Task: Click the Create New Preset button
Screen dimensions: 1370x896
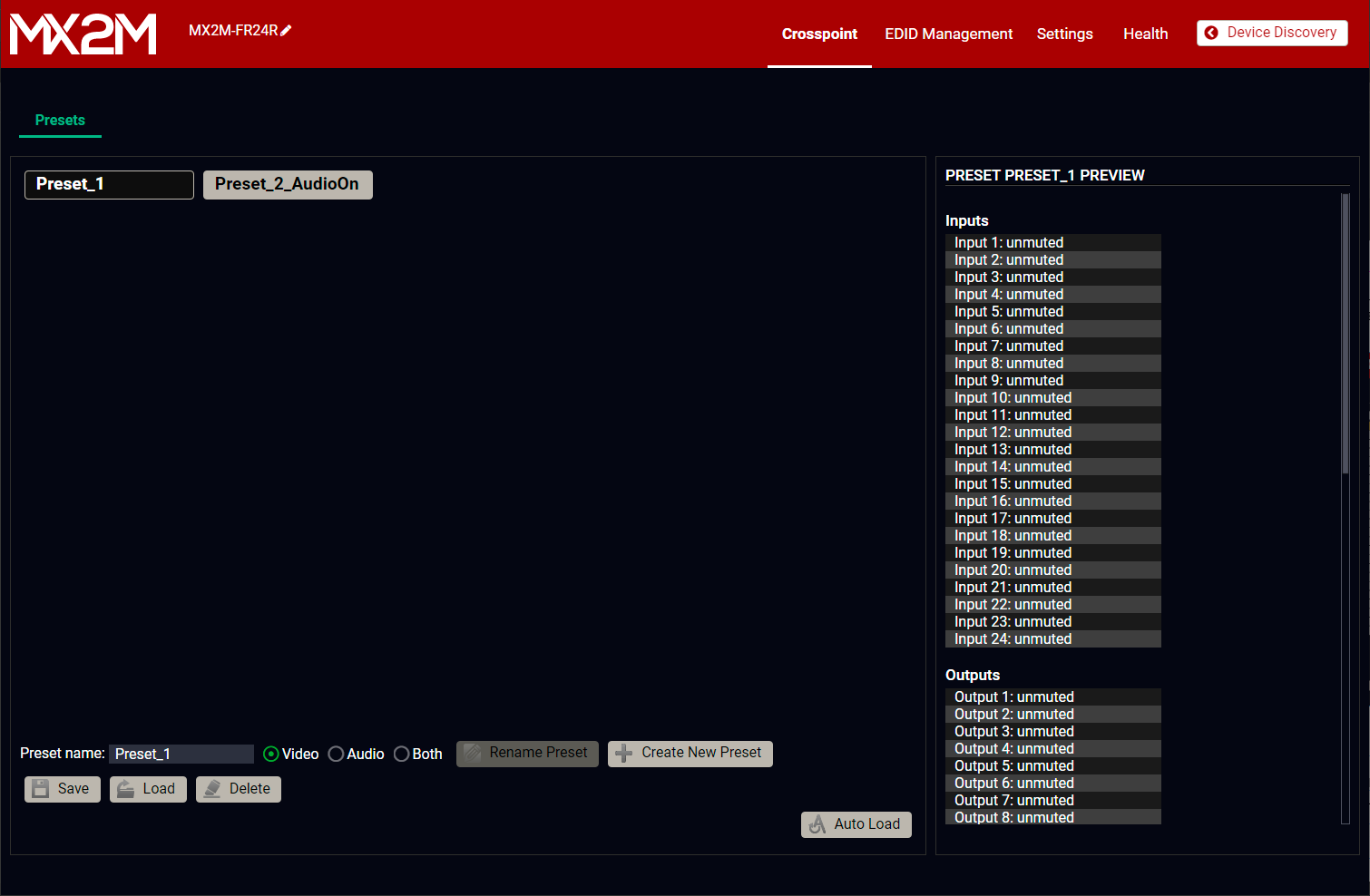Action: coord(690,754)
